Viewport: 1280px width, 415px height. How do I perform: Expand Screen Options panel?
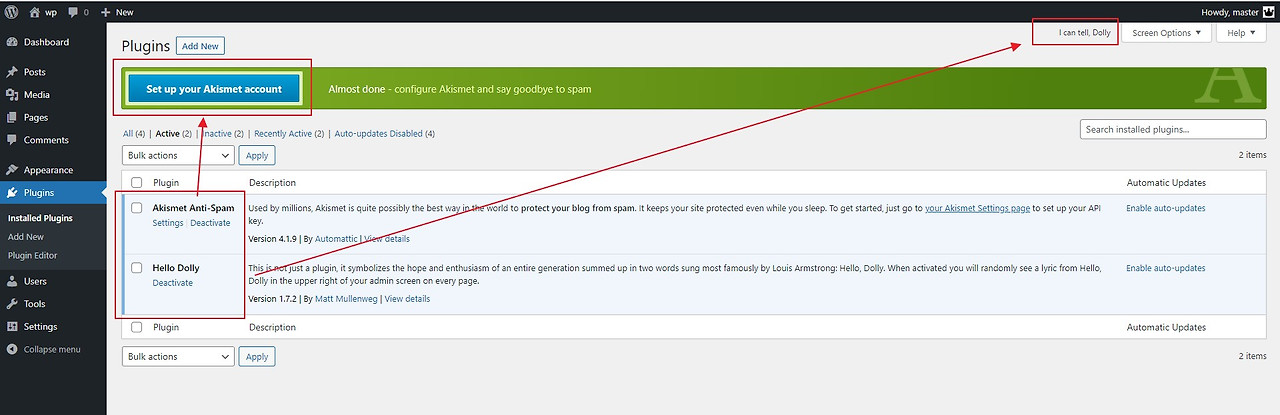(1166, 33)
